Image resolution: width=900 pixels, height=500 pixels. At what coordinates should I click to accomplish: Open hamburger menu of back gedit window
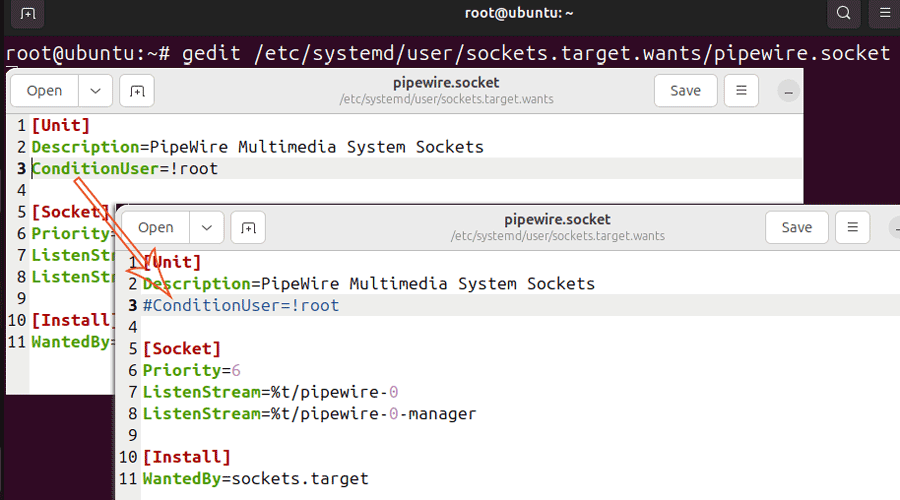(741, 91)
